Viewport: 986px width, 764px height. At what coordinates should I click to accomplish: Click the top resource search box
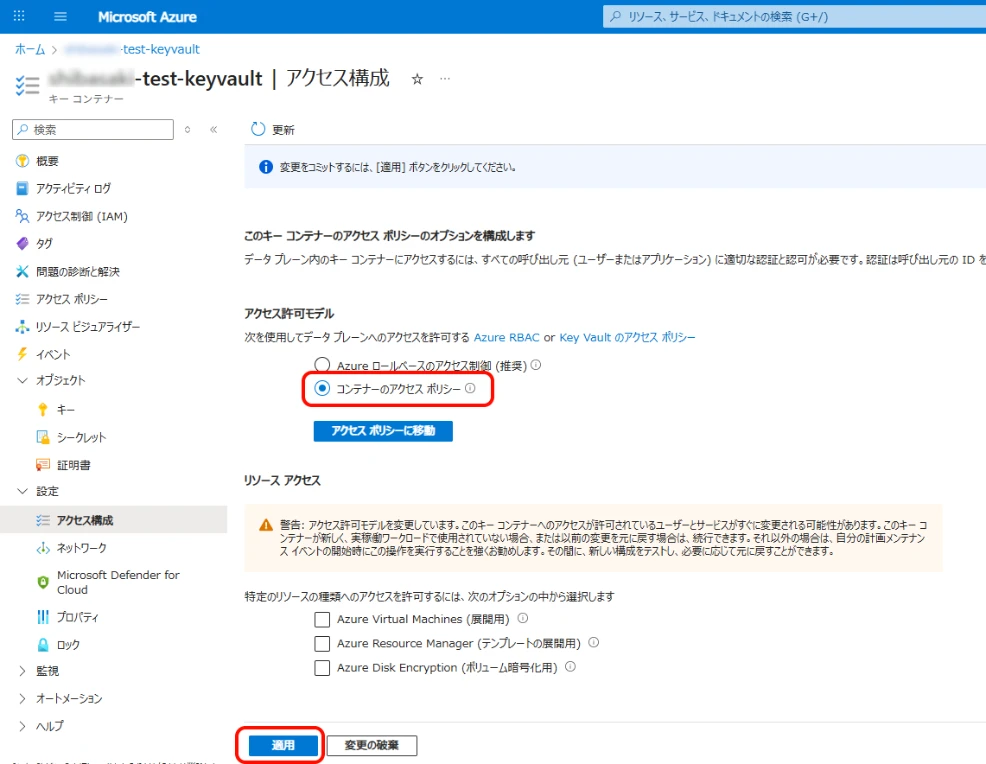pyautogui.click(x=790, y=17)
